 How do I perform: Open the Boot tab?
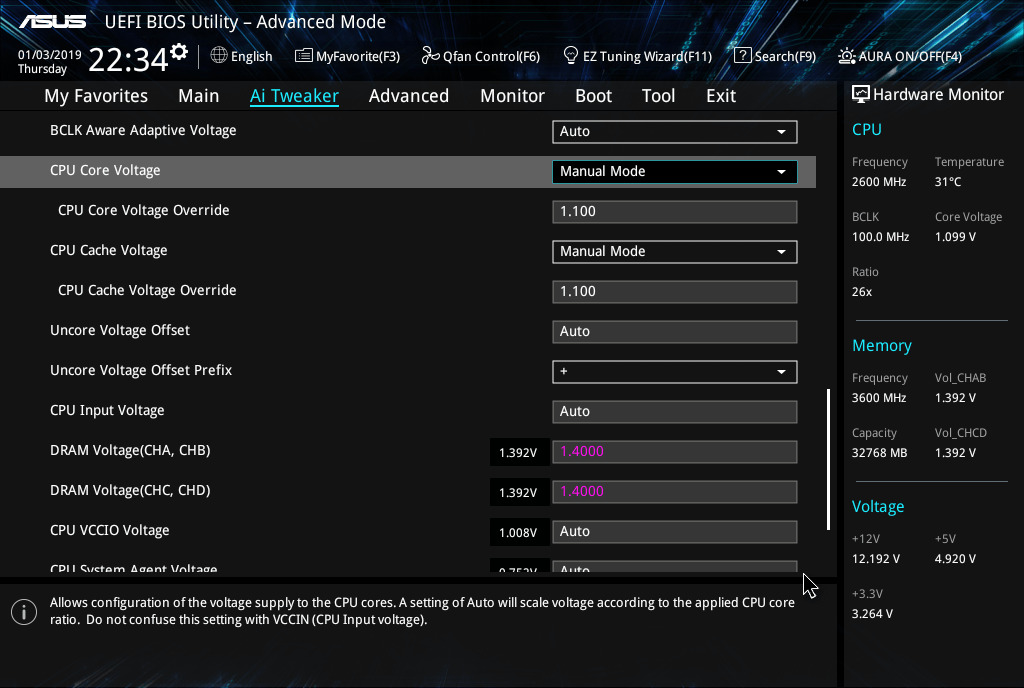[x=594, y=96]
